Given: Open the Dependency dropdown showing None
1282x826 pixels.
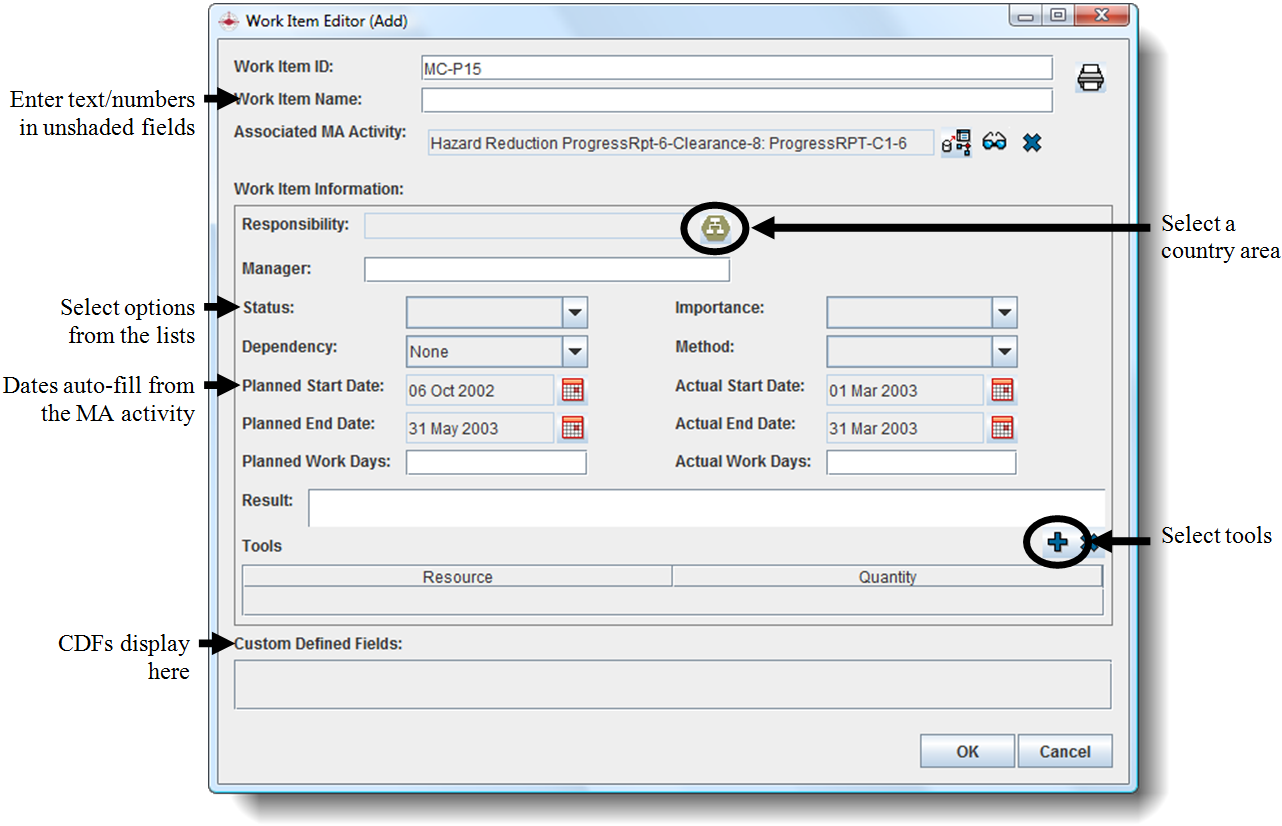Looking at the screenshot, I should click(574, 351).
